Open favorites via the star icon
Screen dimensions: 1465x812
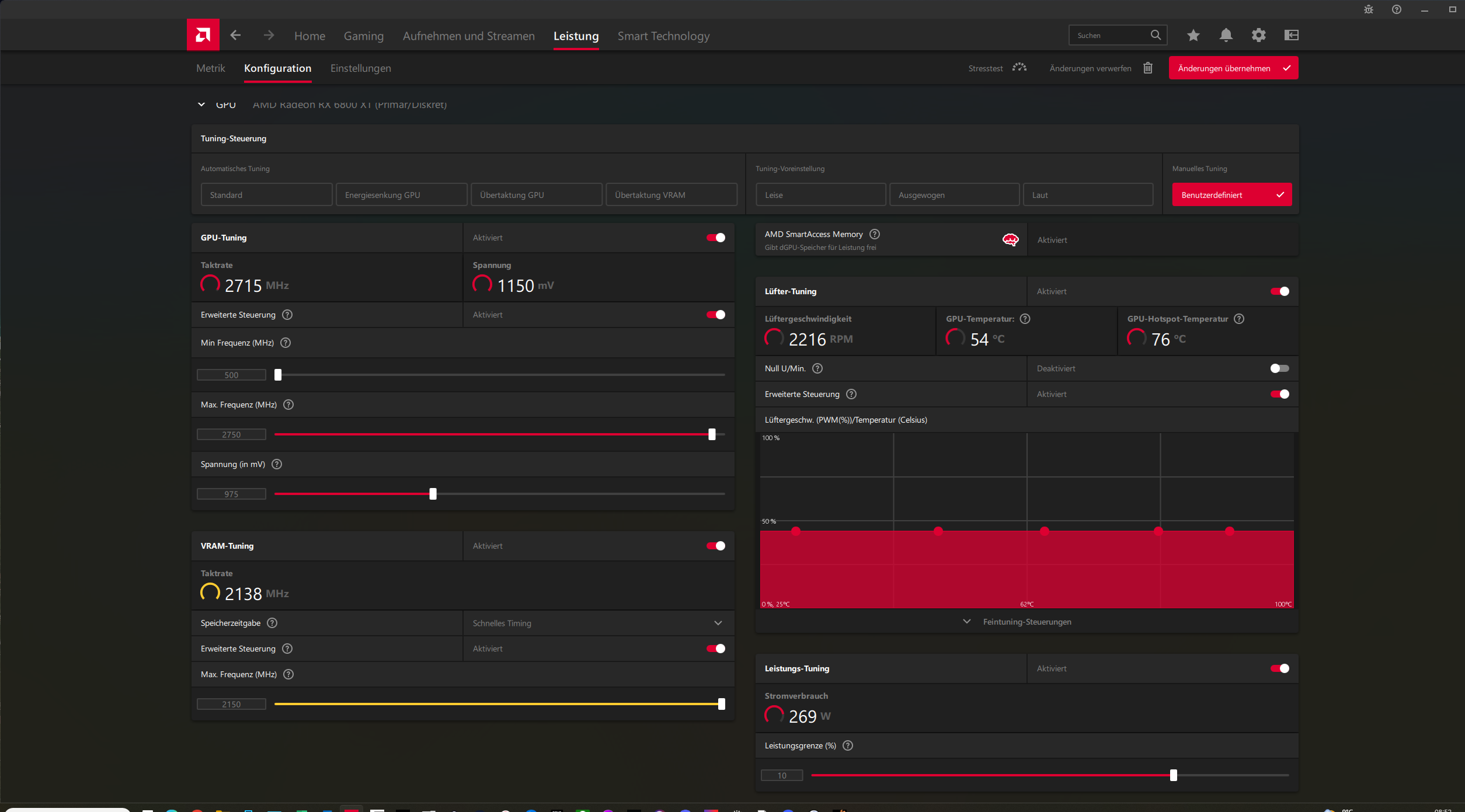[1193, 35]
